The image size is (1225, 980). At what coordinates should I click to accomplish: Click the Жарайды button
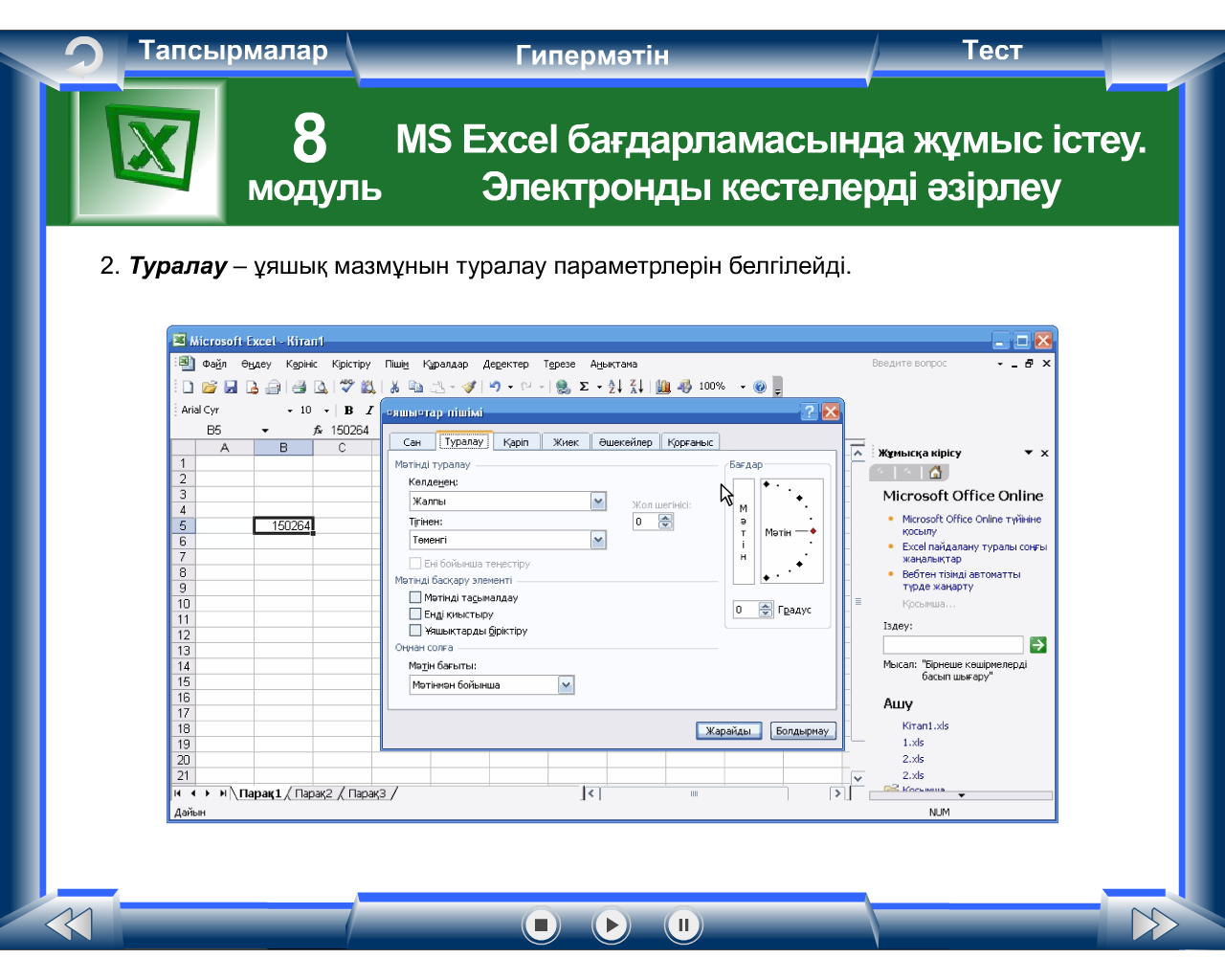click(729, 731)
